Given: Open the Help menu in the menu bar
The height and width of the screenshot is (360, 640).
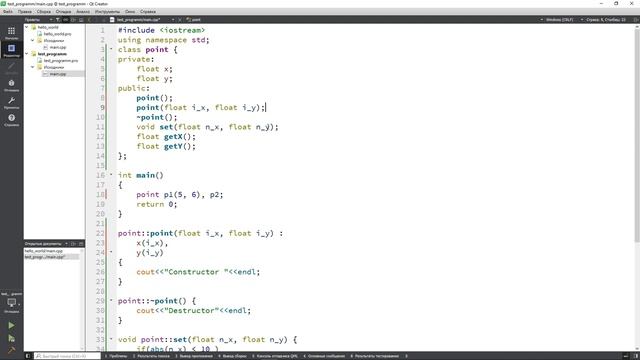Looking at the screenshot, I should [148, 12].
